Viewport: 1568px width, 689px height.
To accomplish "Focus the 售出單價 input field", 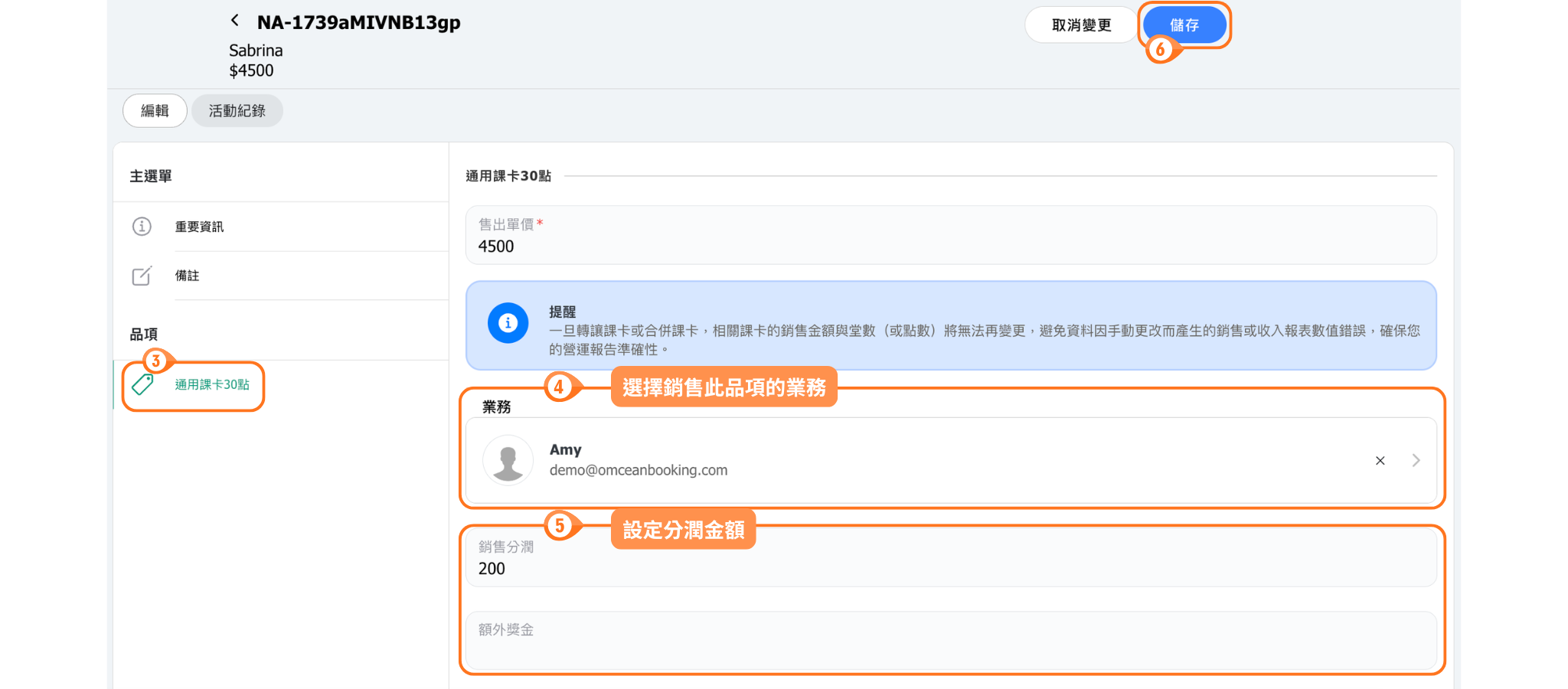I will 949,246.
